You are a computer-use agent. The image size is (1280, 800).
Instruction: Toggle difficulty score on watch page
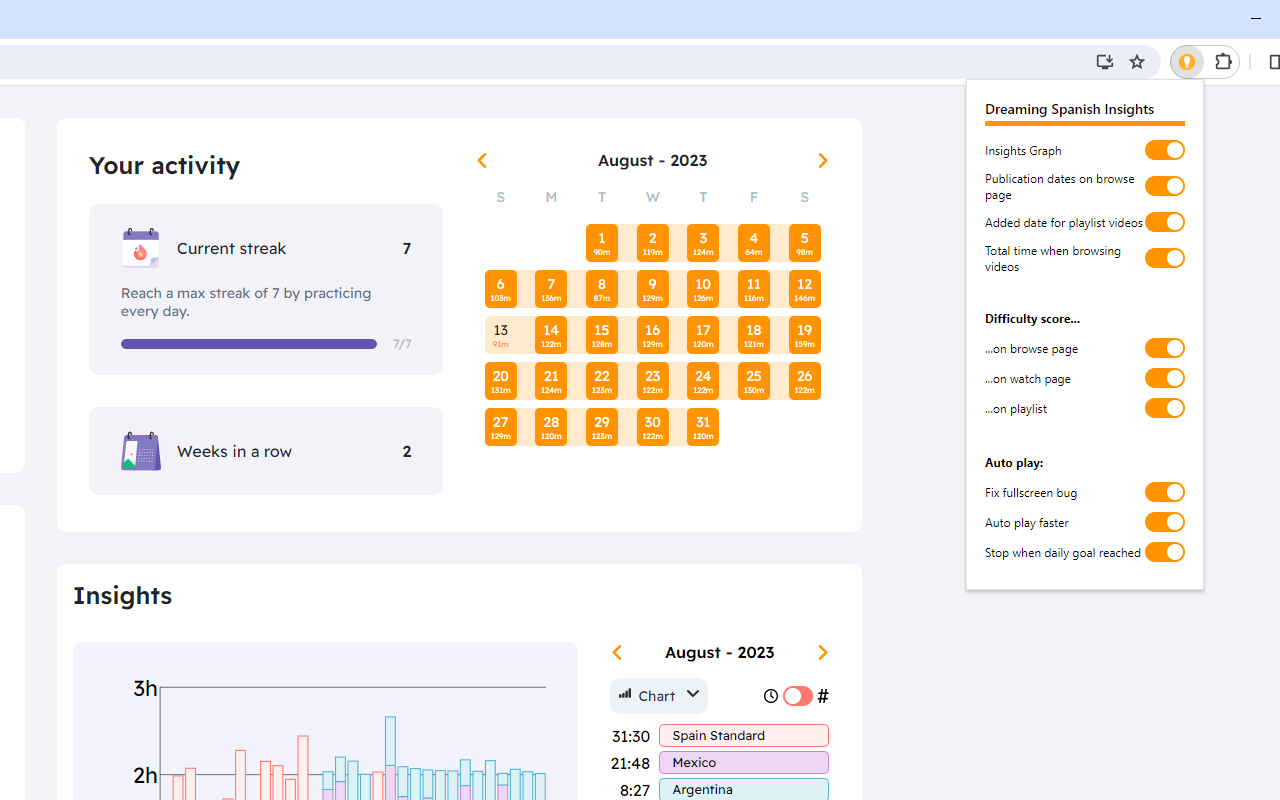[1164, 378]
